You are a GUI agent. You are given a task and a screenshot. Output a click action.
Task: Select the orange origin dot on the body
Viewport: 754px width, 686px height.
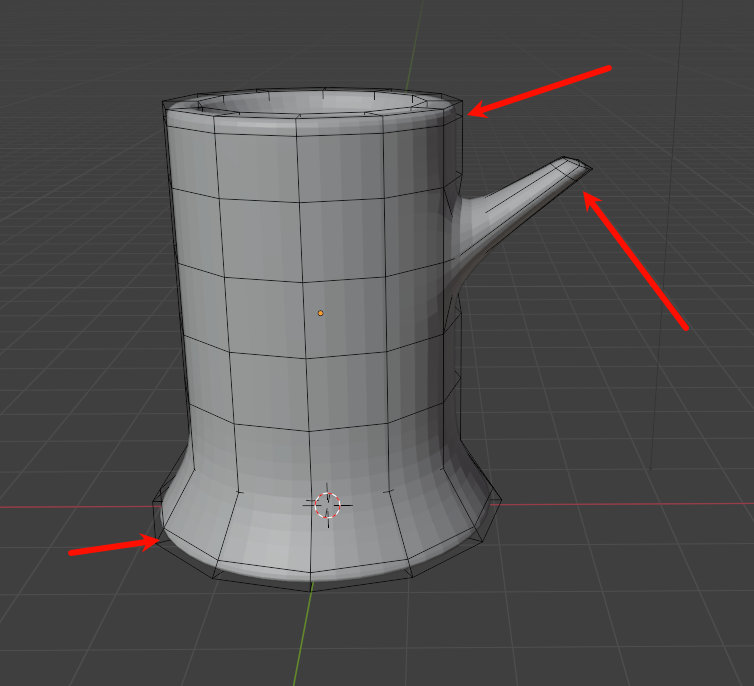pyautogui.click(x=321, y=313)
